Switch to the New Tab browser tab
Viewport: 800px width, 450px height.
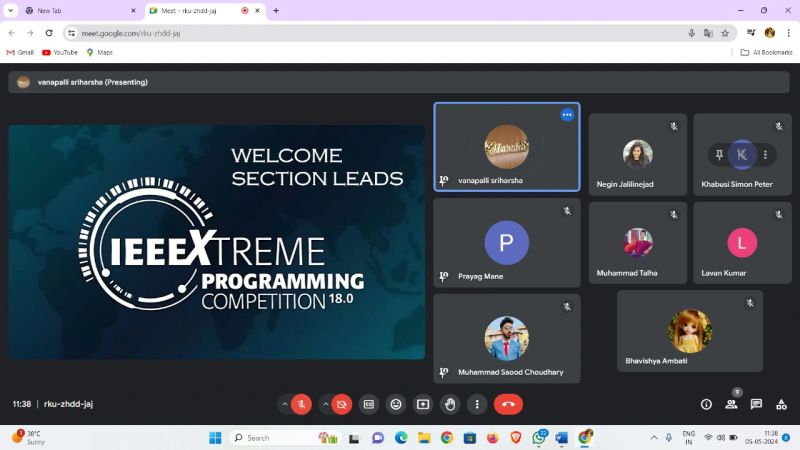[x=81, y=10]
